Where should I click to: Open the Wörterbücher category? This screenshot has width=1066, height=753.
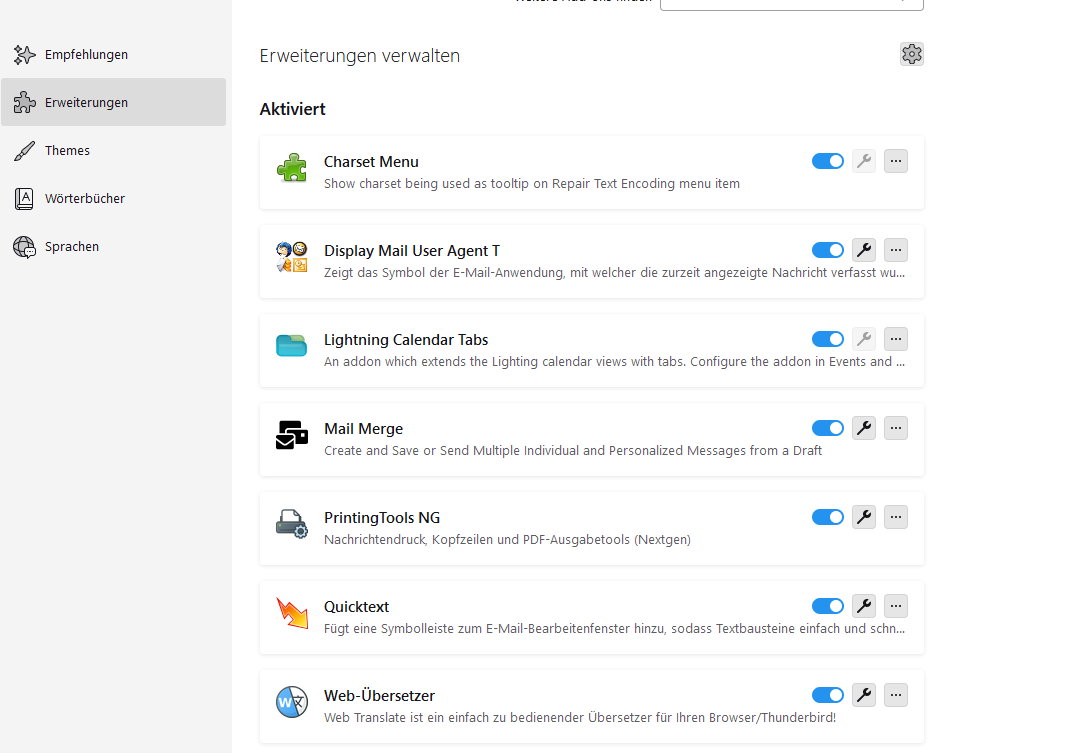coord(85,198)
